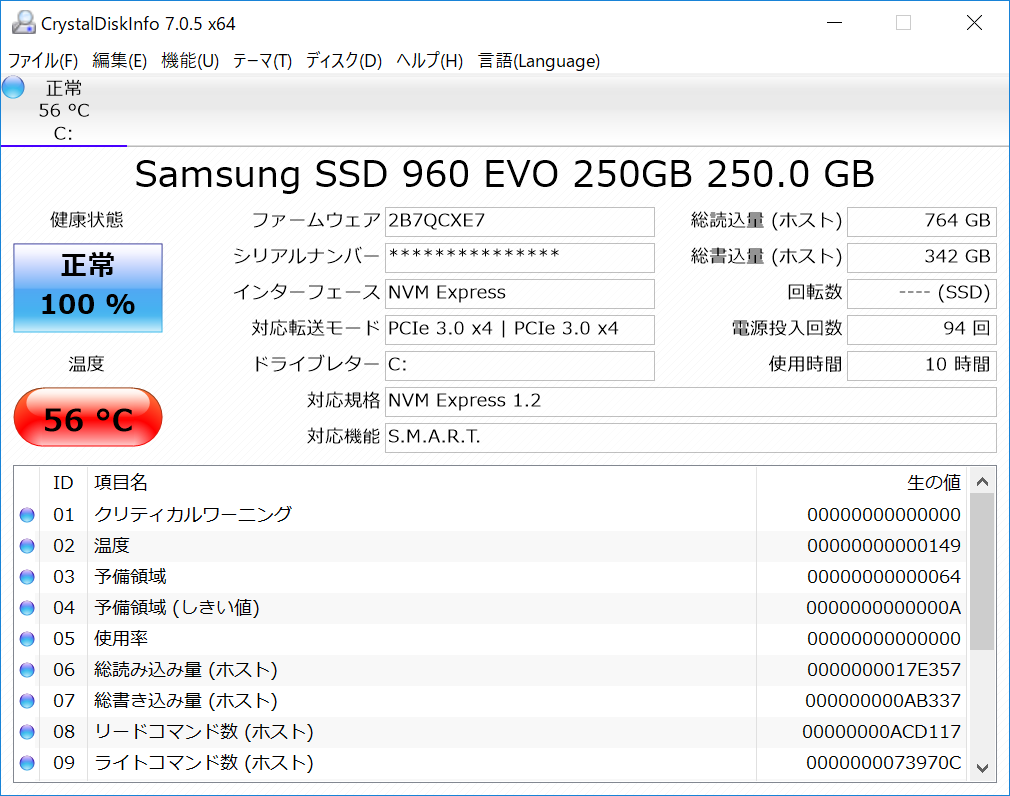Image resolution: width=1010 pixels, height=796 pixels.
Task: Click the Samsung SSD 960 EVO model title
Action: (x=505, y=174)
